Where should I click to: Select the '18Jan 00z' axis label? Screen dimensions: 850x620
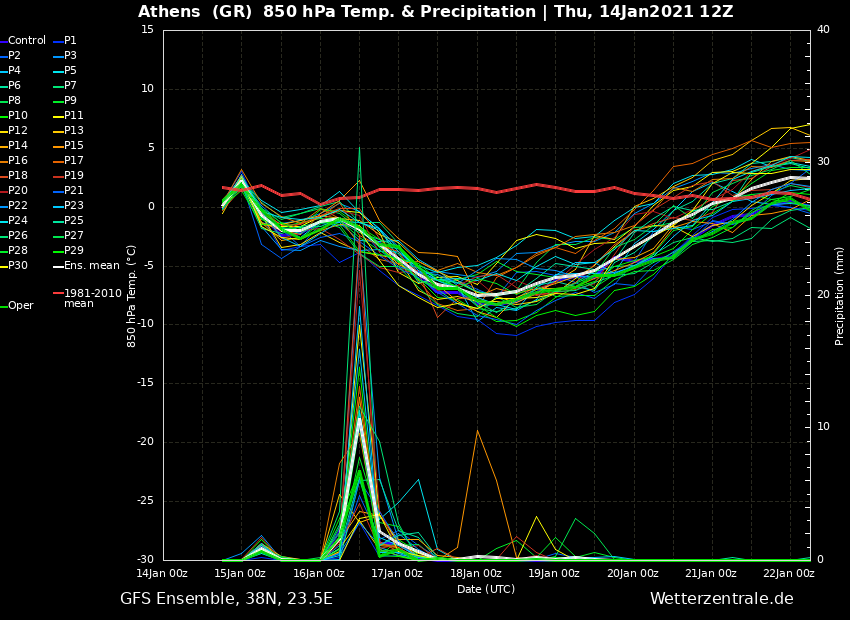[x=475, y=573]
